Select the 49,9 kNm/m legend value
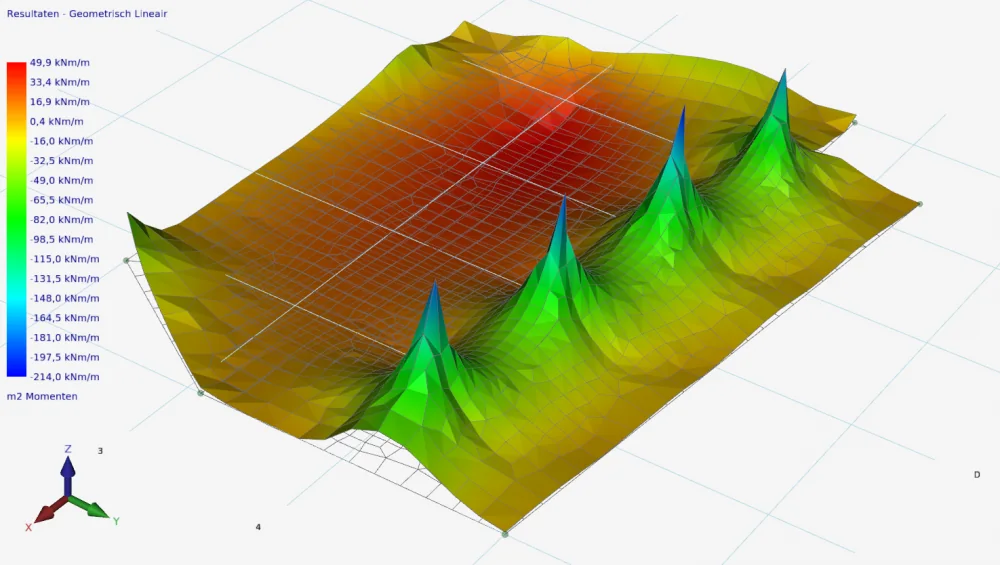This screenshot has width=1000, height=565. click(x=59, y=62)
